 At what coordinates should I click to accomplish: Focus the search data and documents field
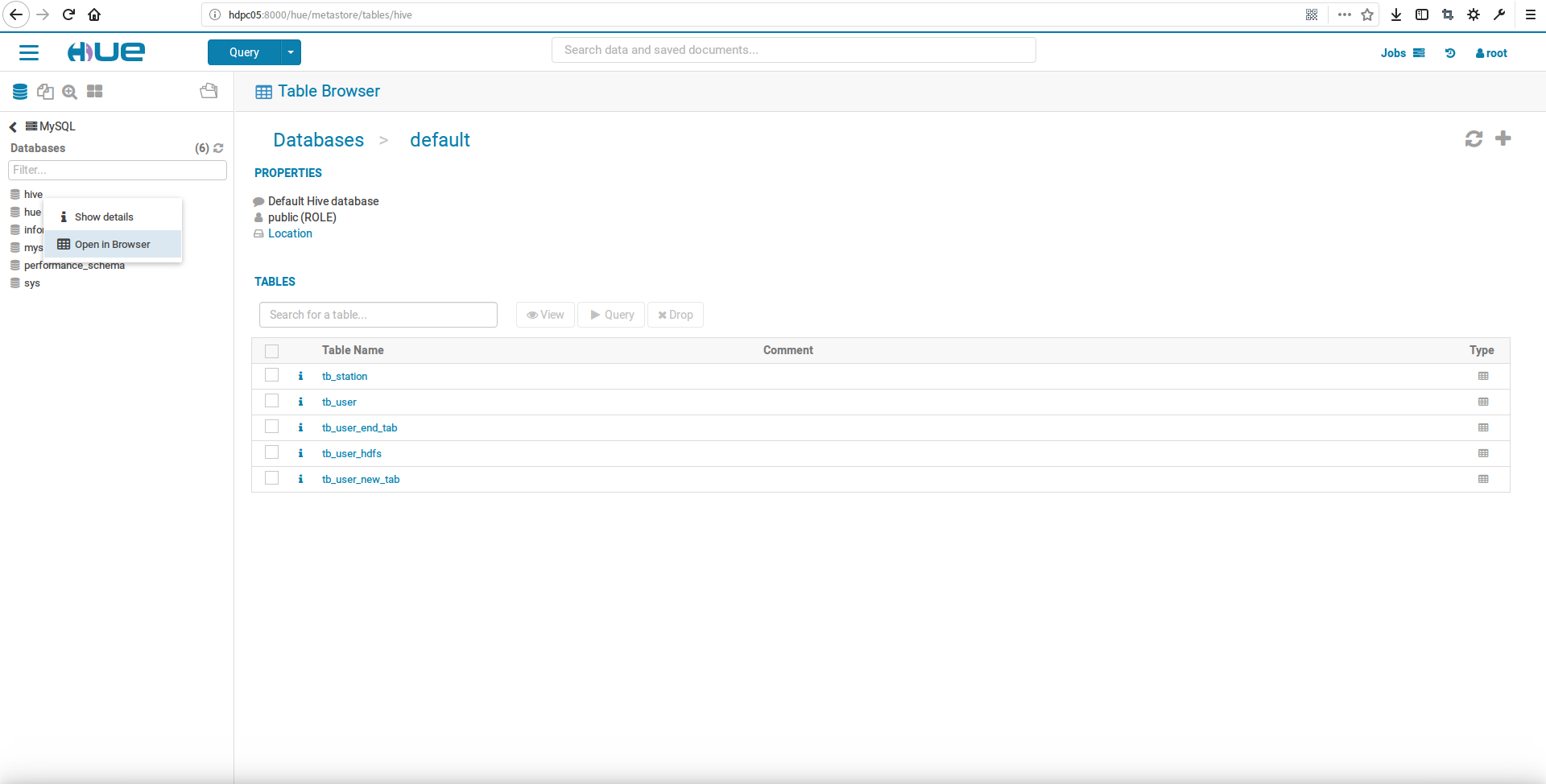click(x=793, y=50)
